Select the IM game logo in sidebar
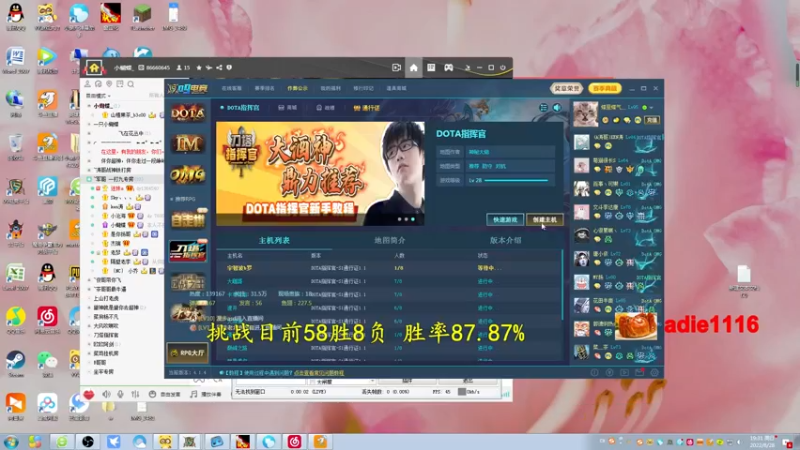This screenshot has height=450, width=800. pyautogui.click(x=188, y=144)
